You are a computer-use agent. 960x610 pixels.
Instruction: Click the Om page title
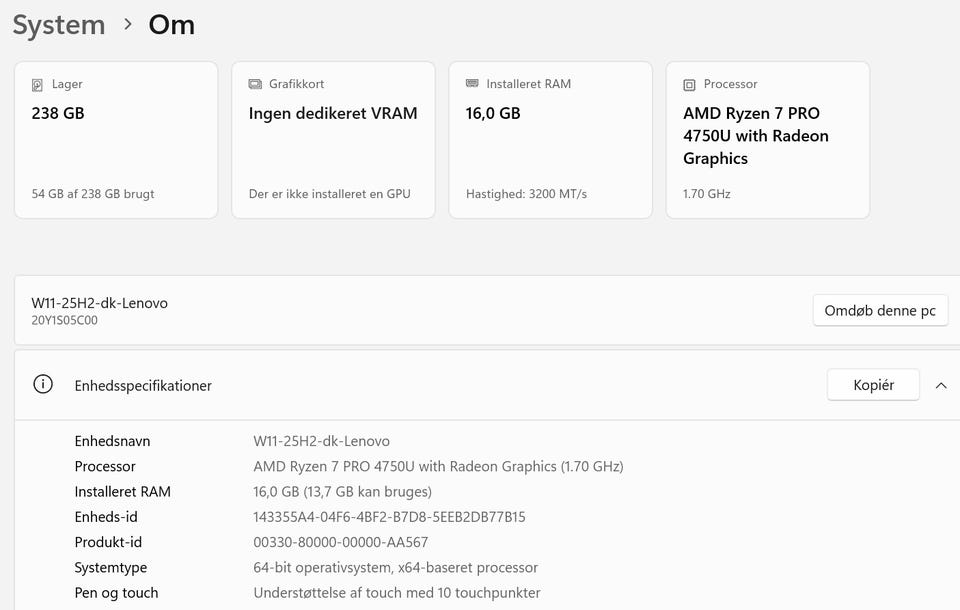tap(172, 25)
